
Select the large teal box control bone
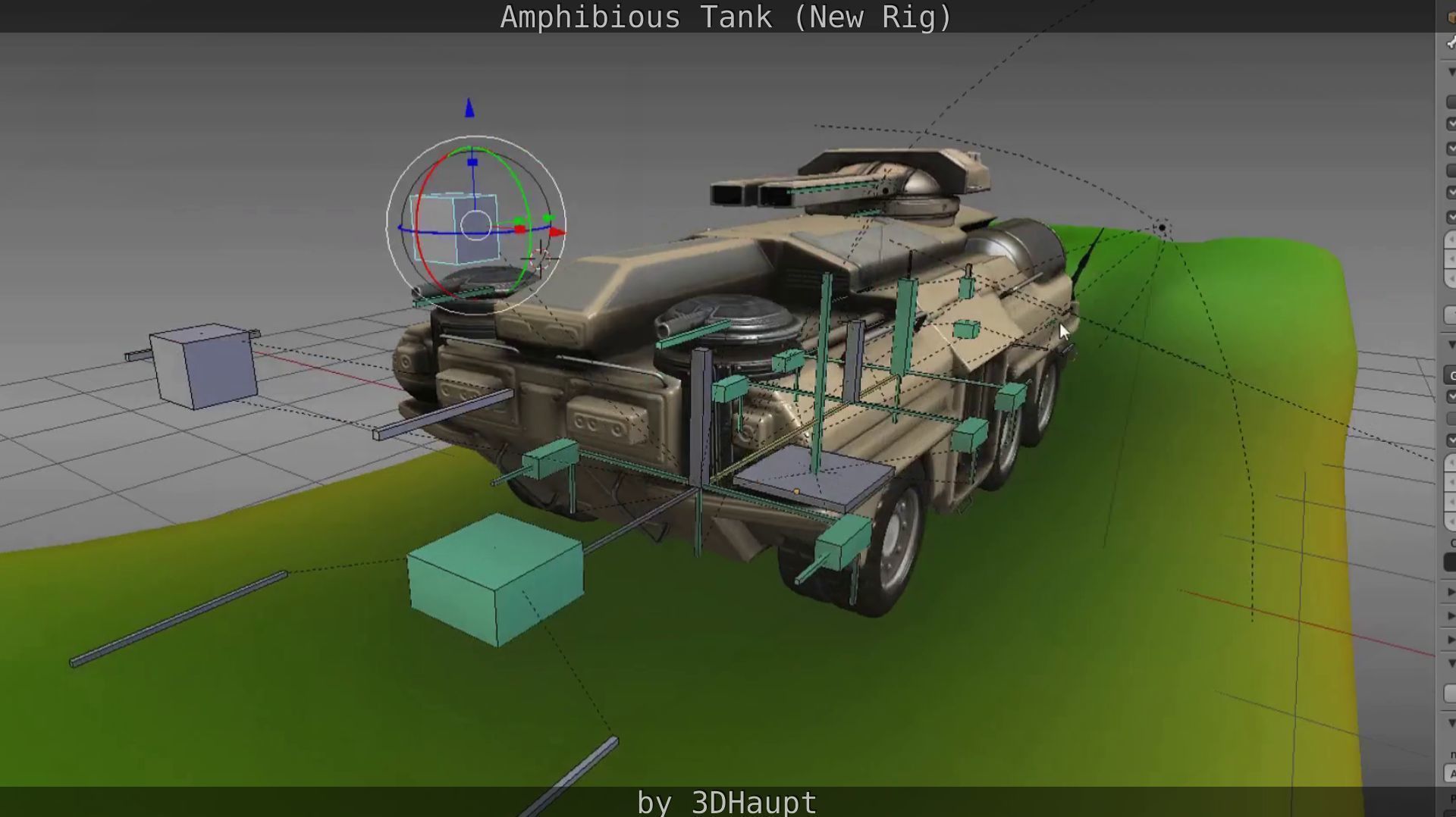pyautogui.click(x=495, y=580)
